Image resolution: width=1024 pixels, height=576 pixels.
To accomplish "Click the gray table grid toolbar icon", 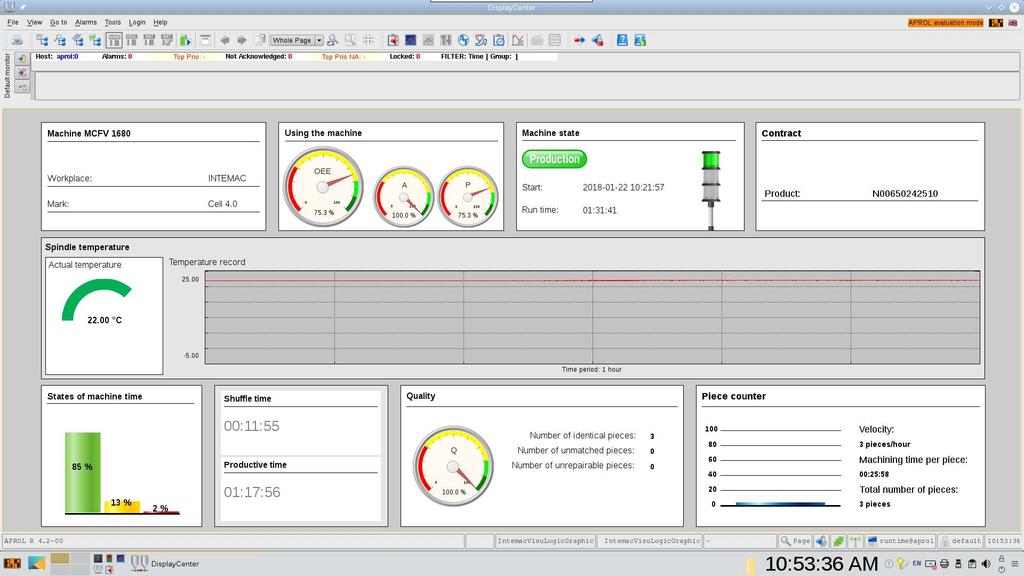I will pyautogui.click(x=554, y=40).
